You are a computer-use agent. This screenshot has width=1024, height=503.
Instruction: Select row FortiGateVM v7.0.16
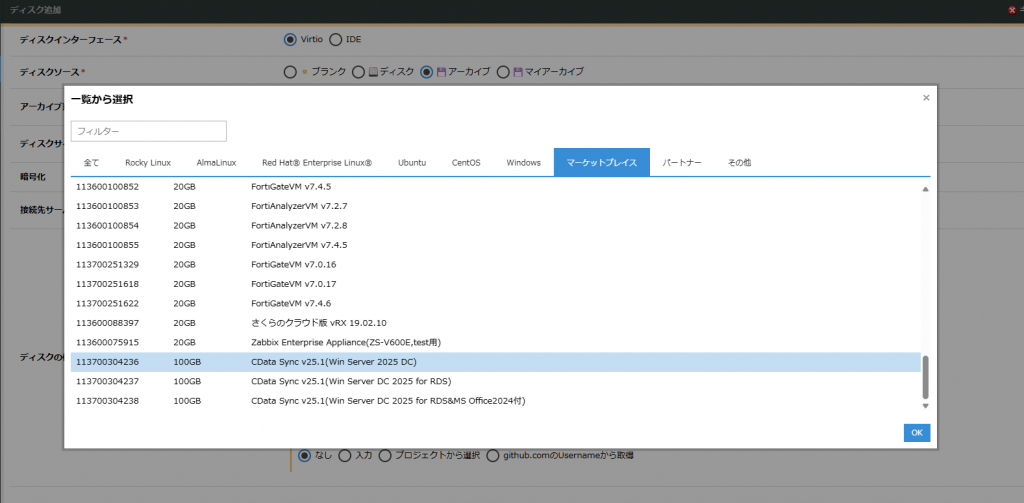tap(496, 265)
